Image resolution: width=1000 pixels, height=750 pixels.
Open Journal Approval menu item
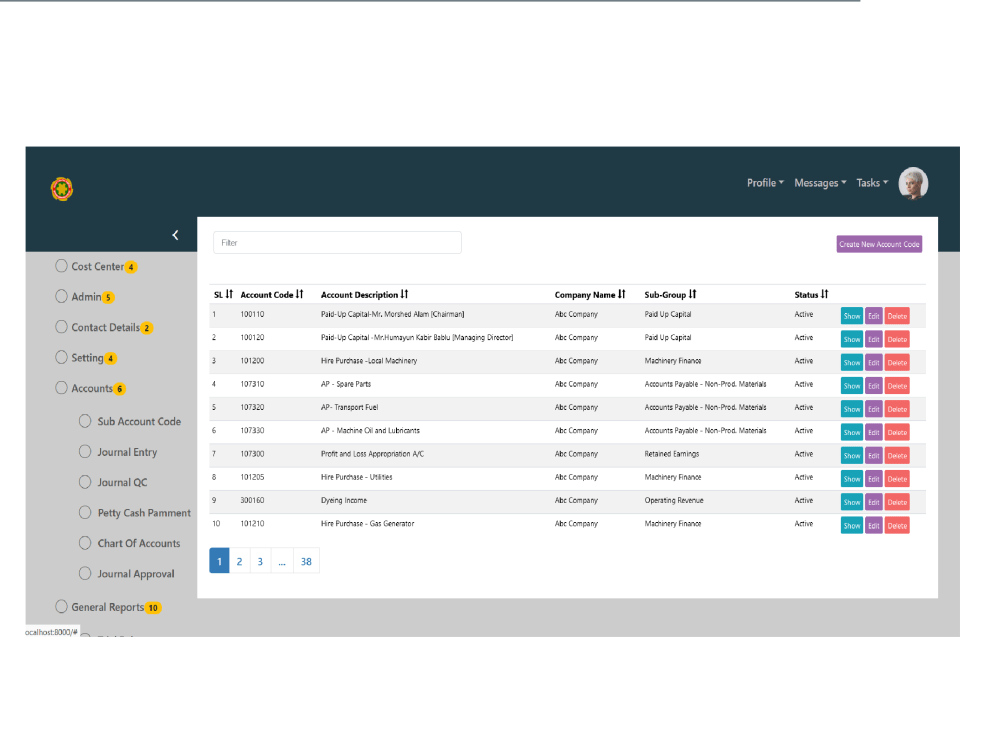[126, 574]
